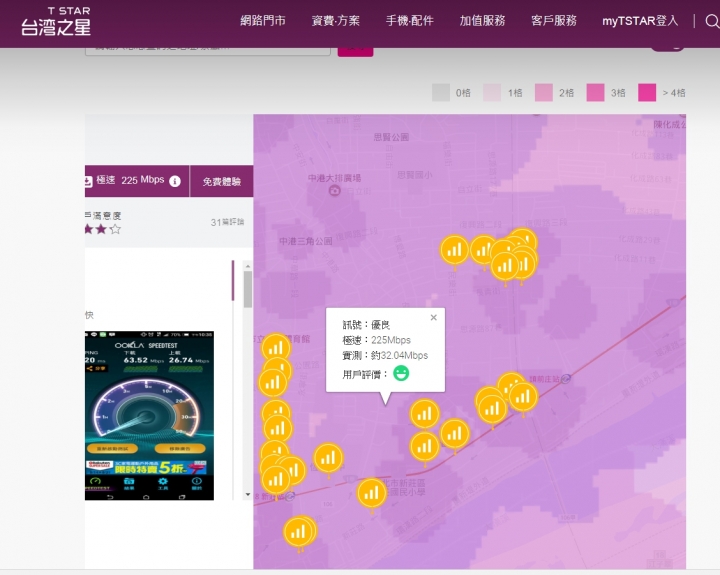This screenshot has height=575, width=720.
Task: Click the 極速 225 Mbps tab
Action: tap(137, 181)
